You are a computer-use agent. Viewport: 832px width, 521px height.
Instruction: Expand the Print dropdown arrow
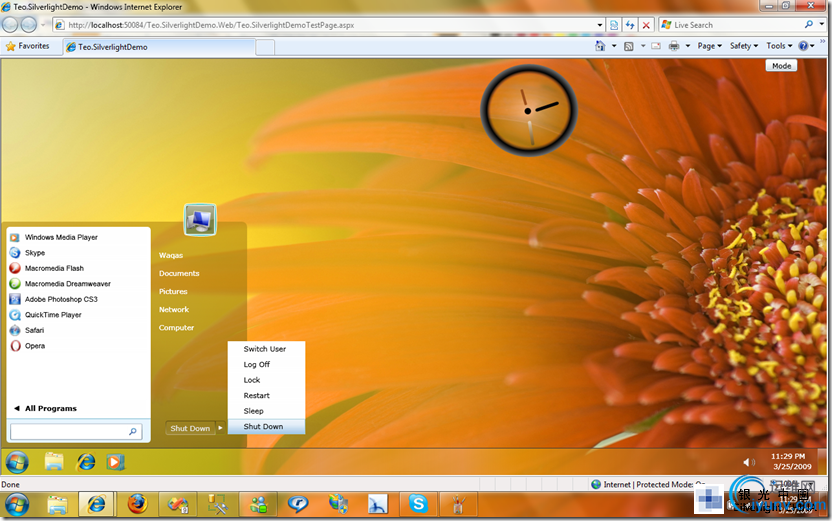pos(688,46)
